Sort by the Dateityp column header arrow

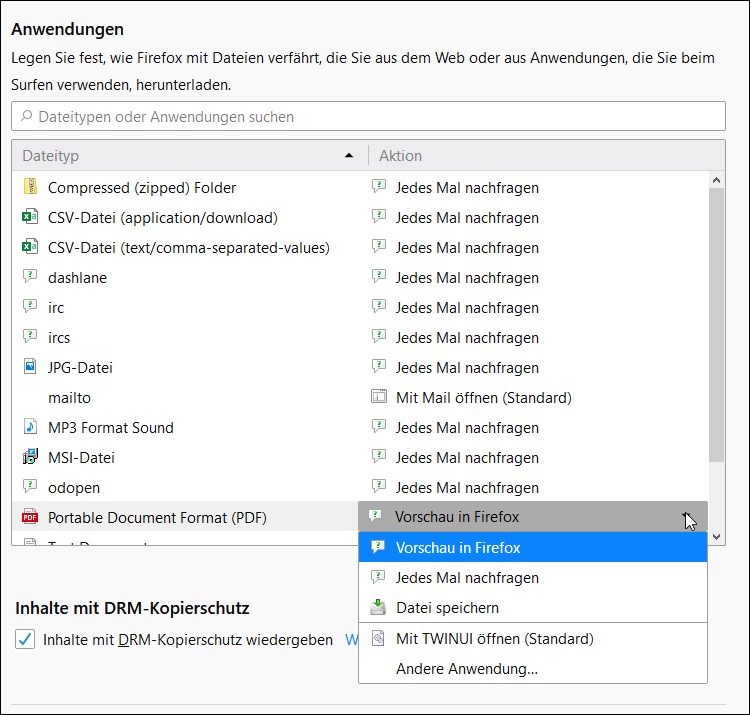click(x=349, y=155)
